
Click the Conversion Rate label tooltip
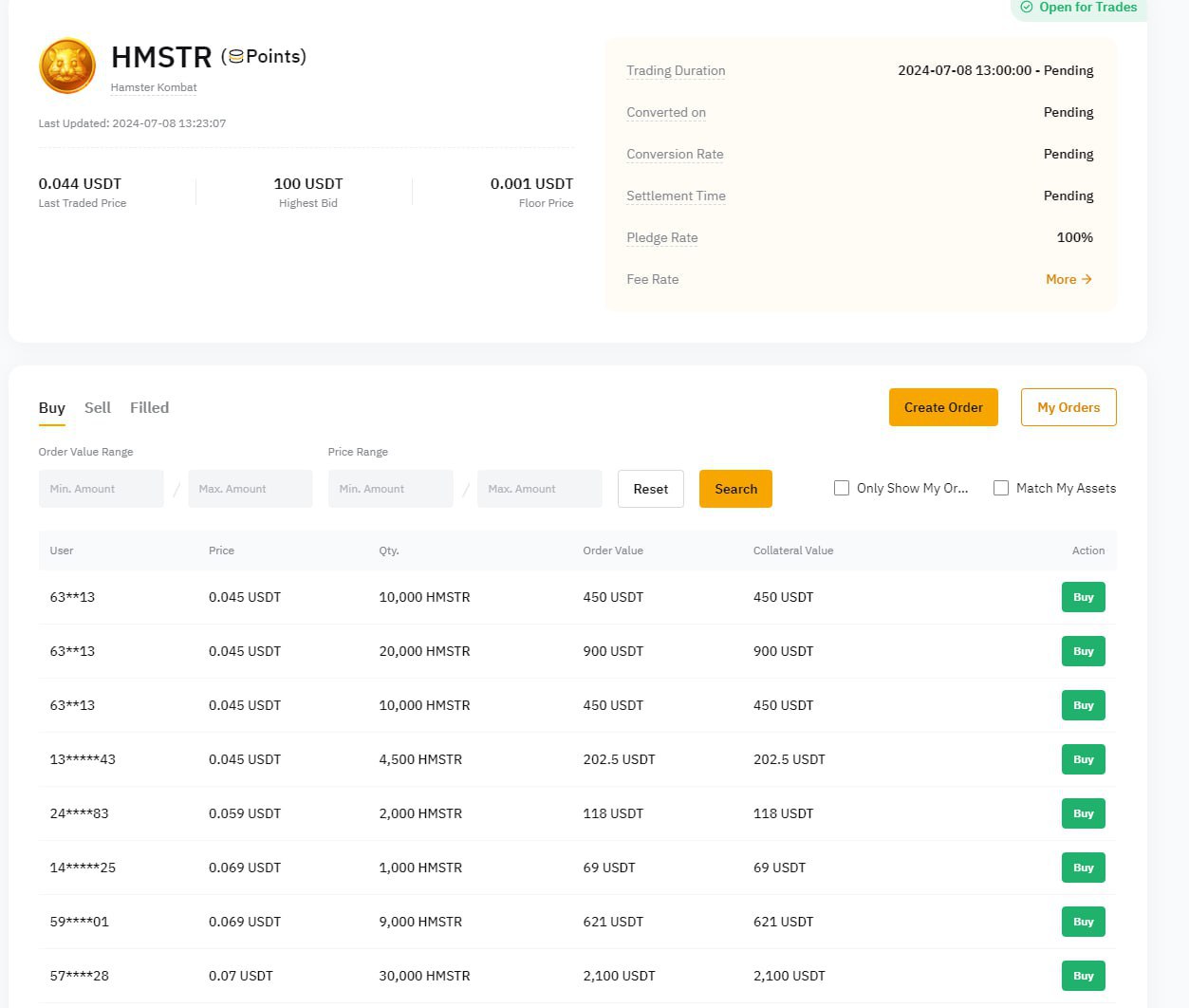(675, 154)
